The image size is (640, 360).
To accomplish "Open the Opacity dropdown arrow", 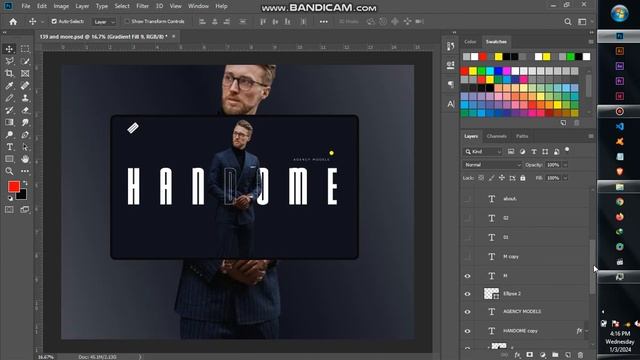I will coord(565,165).
